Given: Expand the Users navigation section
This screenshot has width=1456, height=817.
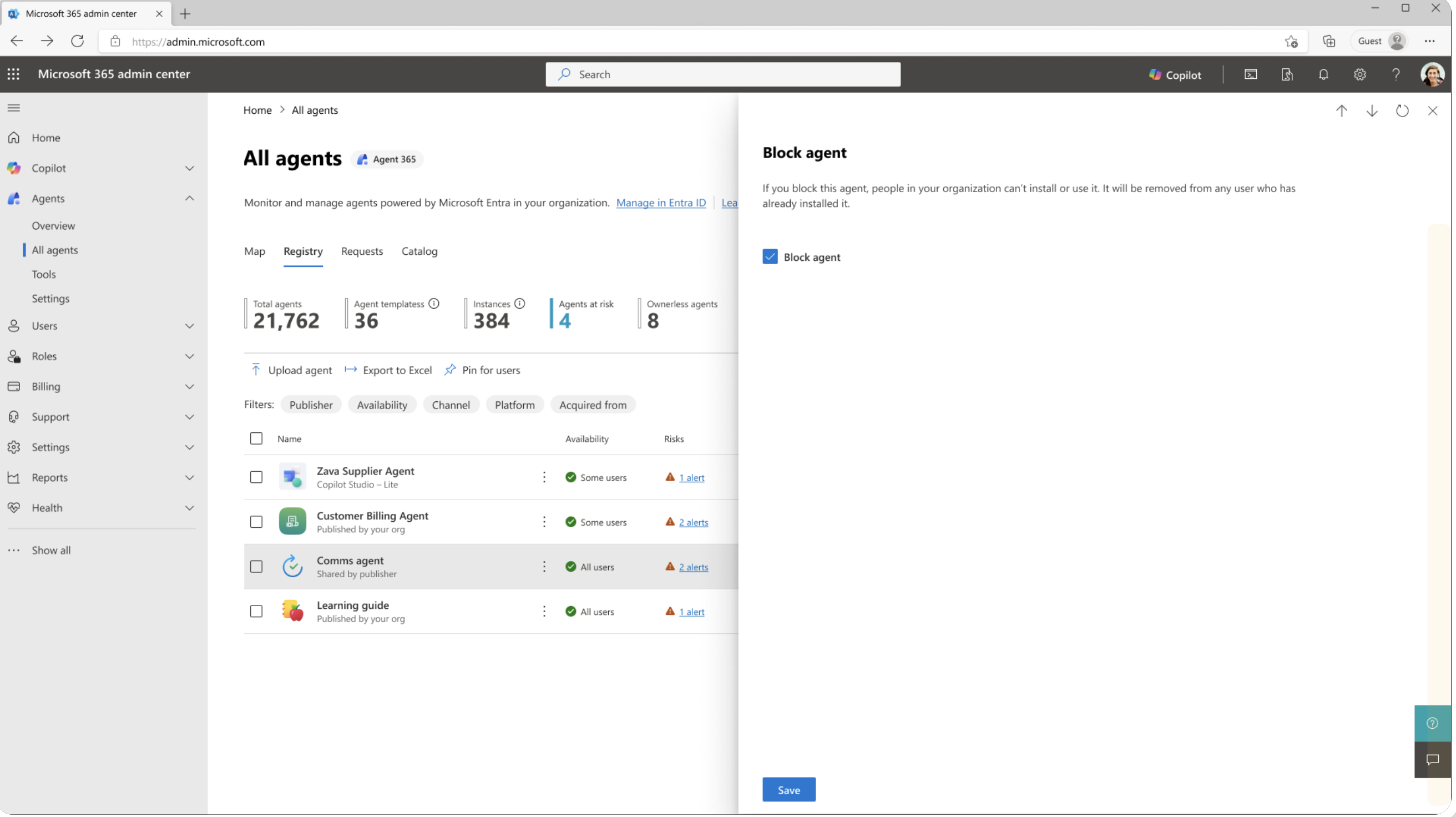Looking at the screenshot, I should pos(190,326).
